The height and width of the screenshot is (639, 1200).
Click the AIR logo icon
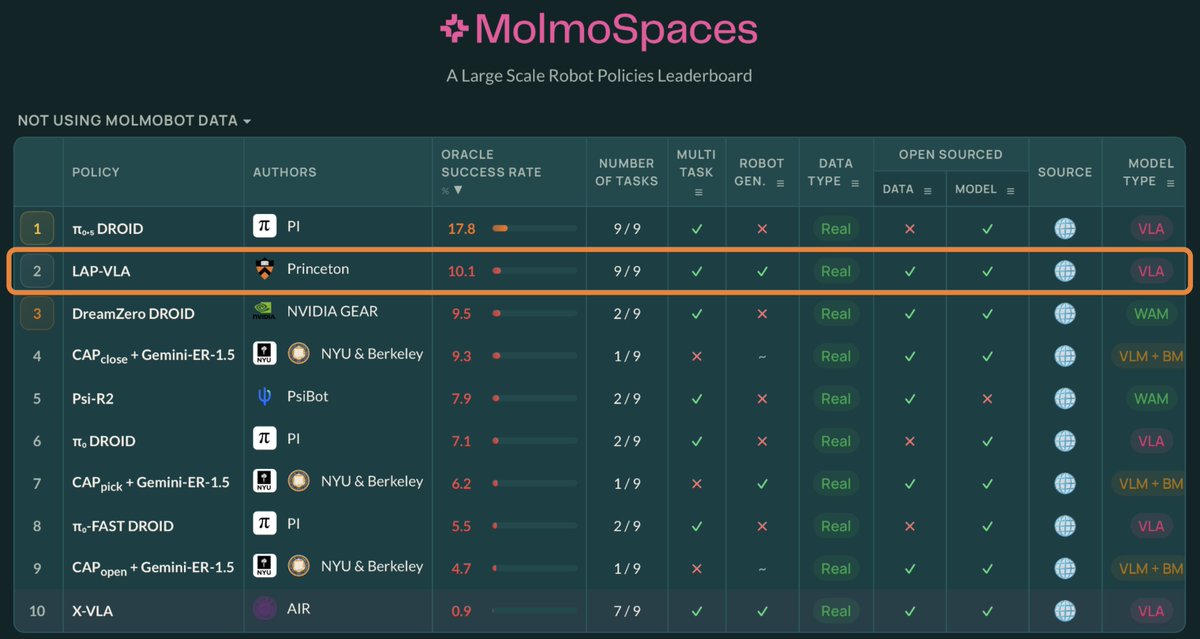[x=265, y=609]
